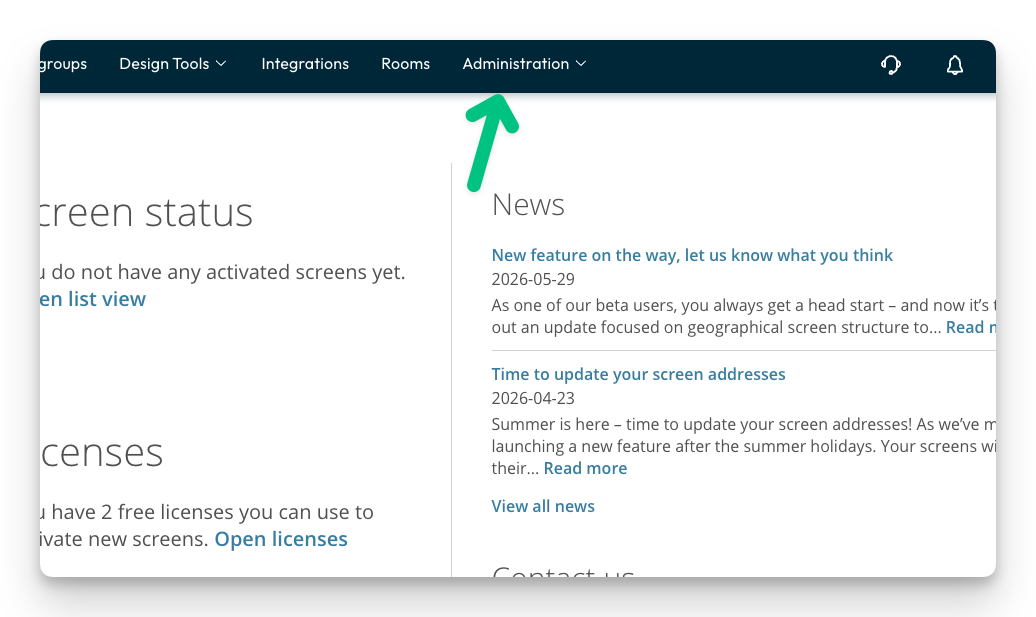This screenshot has height=617, width=1036.
Task: Click the News section heading
Action: pyautogui.click(x=528, y=204)
